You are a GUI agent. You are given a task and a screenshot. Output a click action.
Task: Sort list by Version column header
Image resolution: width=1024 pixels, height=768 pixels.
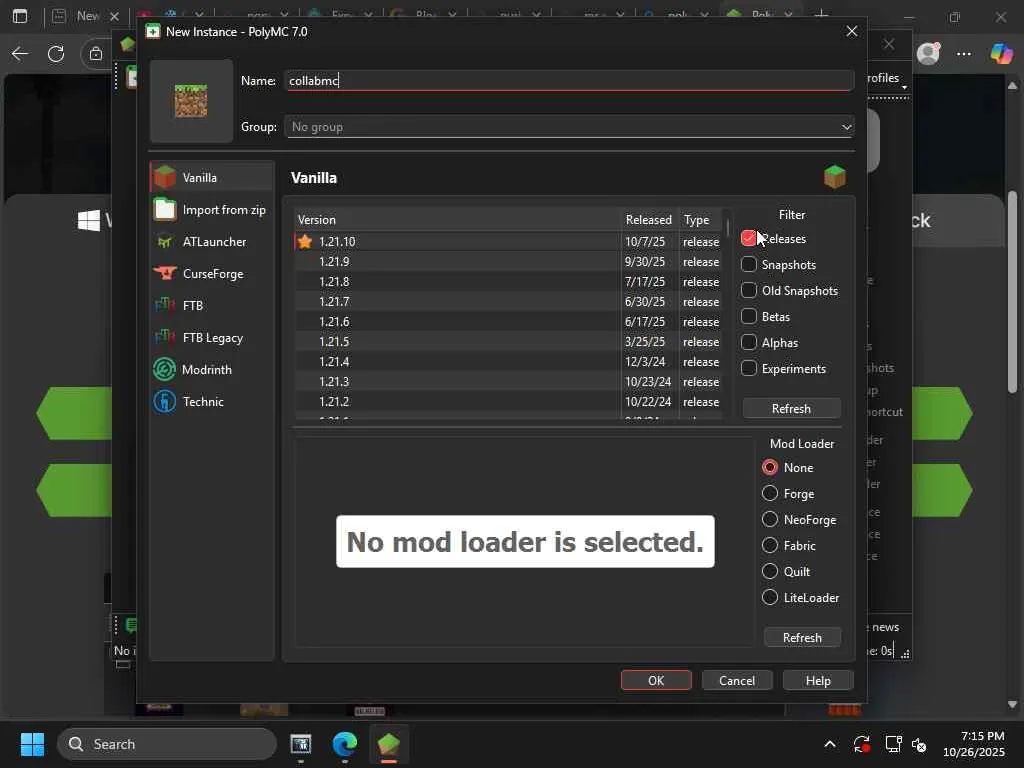point(457,219)
